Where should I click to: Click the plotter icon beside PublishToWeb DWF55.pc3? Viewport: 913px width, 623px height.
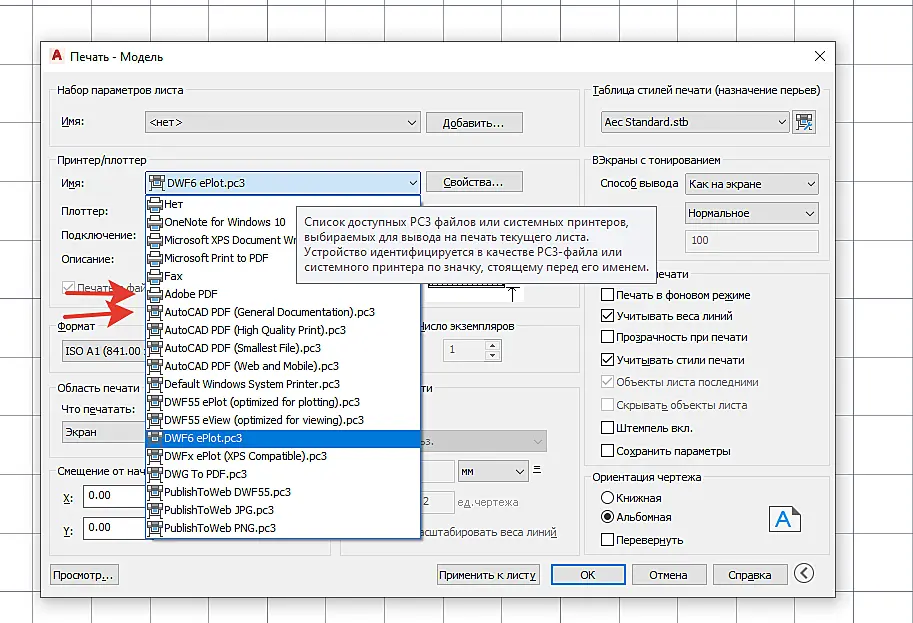tap(154, 493)
